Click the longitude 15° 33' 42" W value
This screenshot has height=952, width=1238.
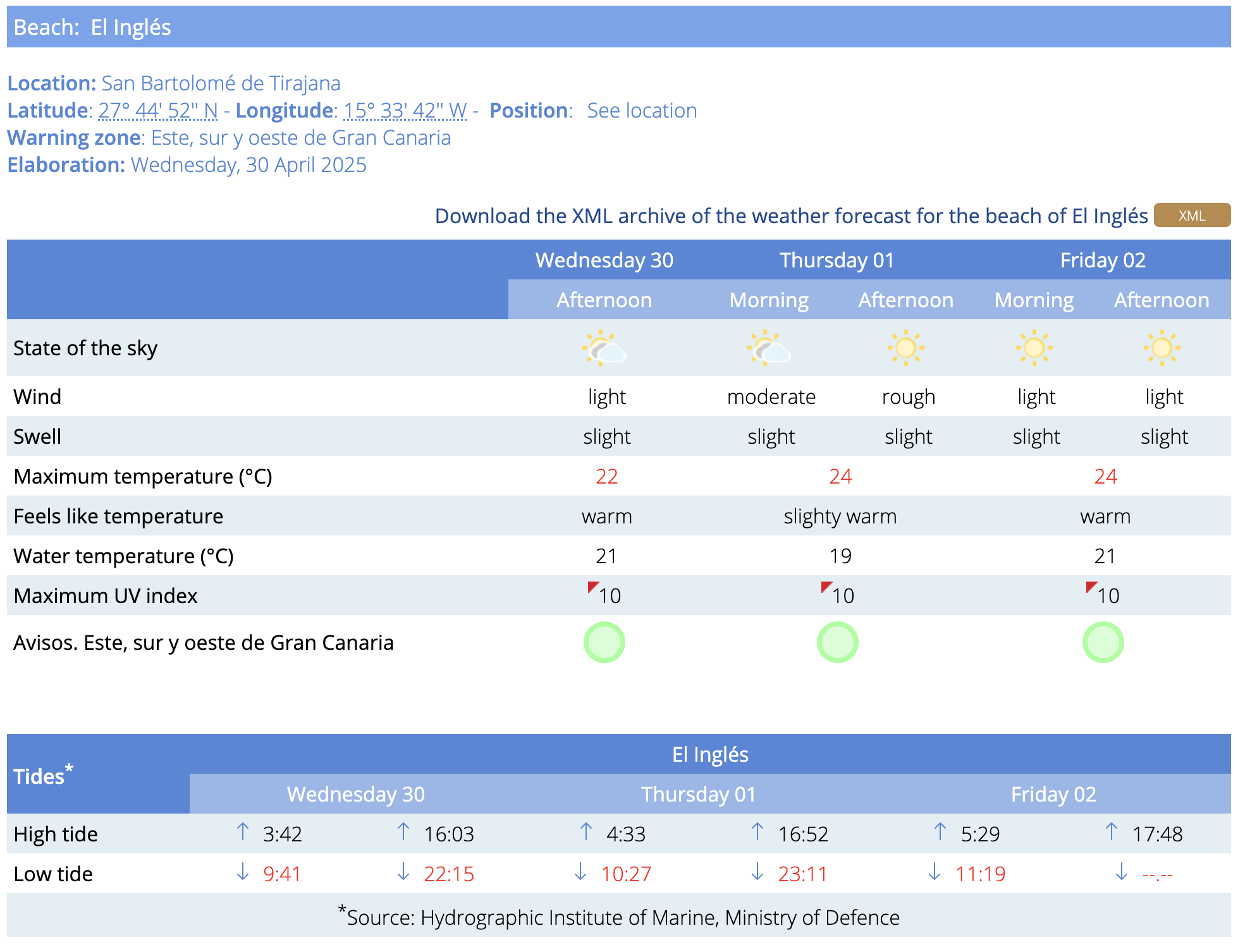405,111
